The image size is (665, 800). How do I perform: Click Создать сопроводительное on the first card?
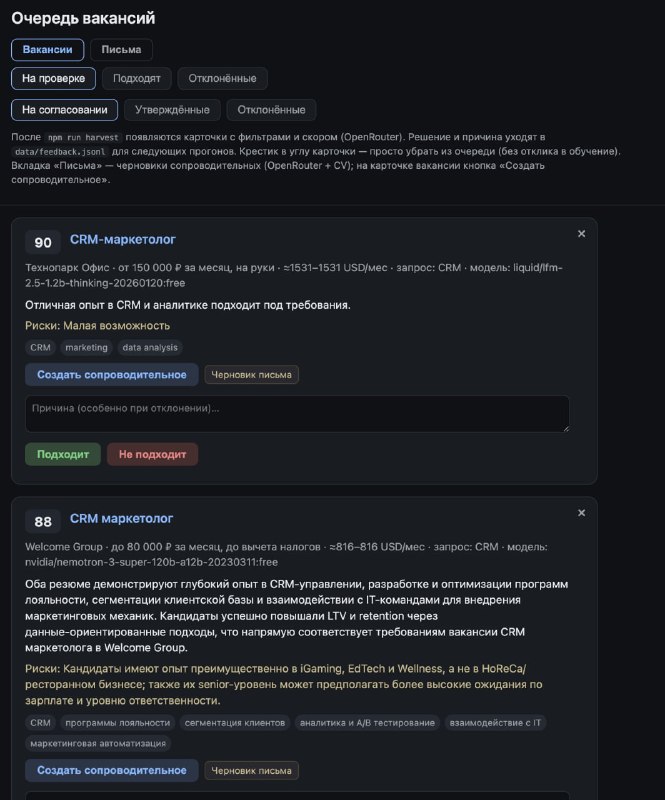pos(111,375)
